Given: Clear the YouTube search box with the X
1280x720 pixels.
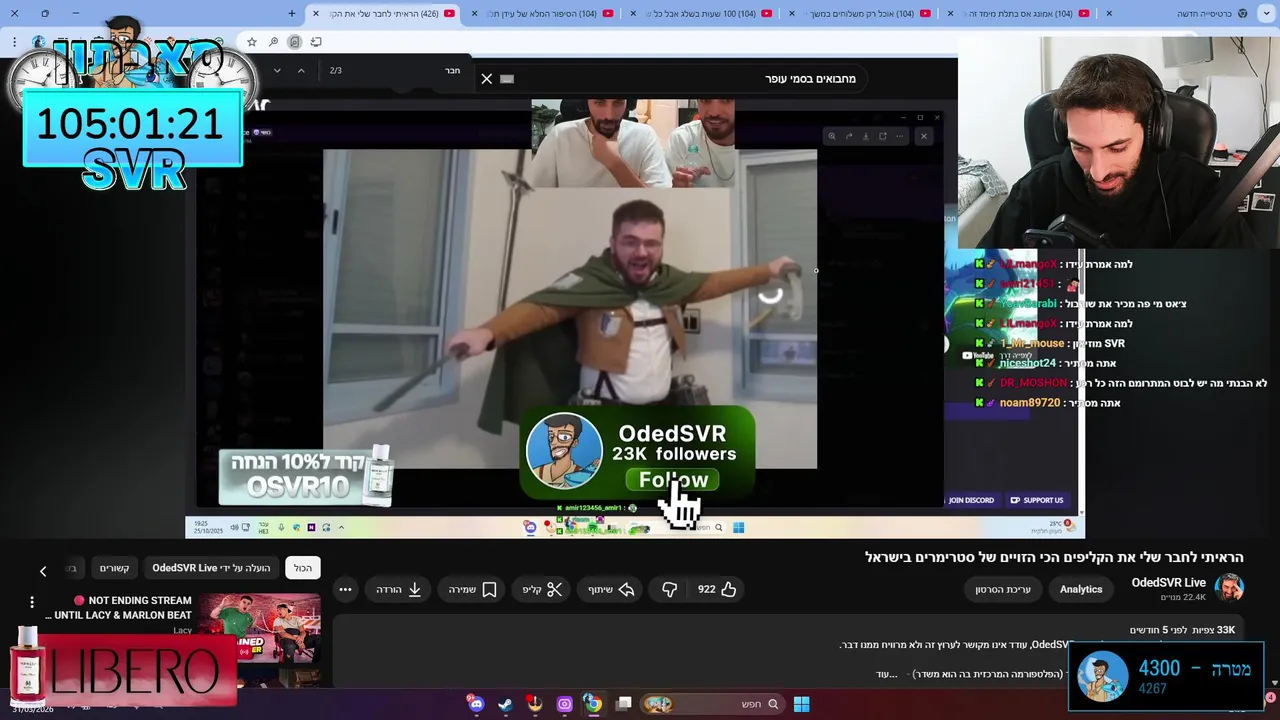Looking at the screenshot, I should point(487,79).
